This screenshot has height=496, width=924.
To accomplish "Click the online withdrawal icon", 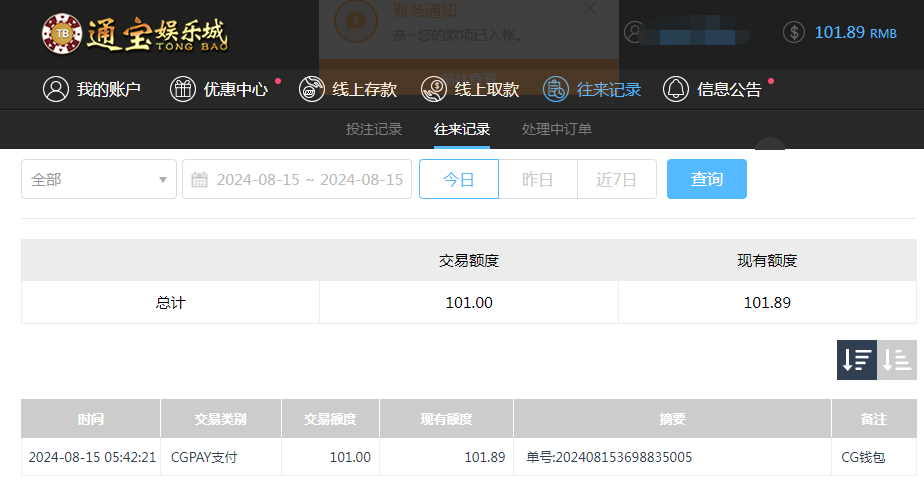I will (x=434, y=89).
